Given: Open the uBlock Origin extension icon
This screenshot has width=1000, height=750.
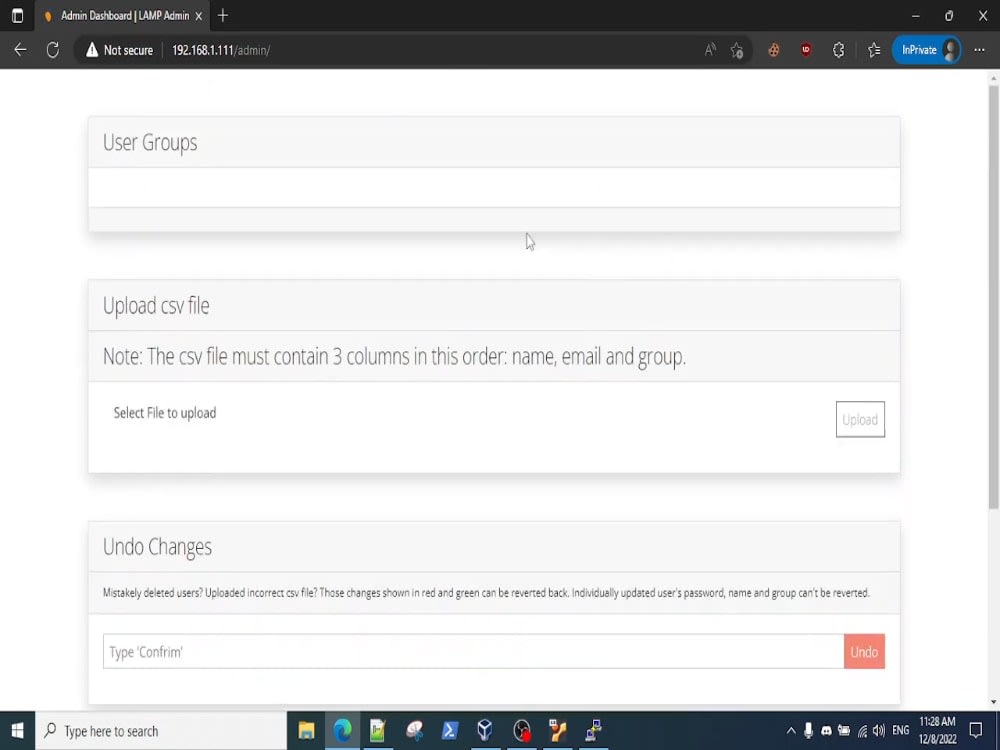Looking at the screenshot, I should tap(806, 49).
